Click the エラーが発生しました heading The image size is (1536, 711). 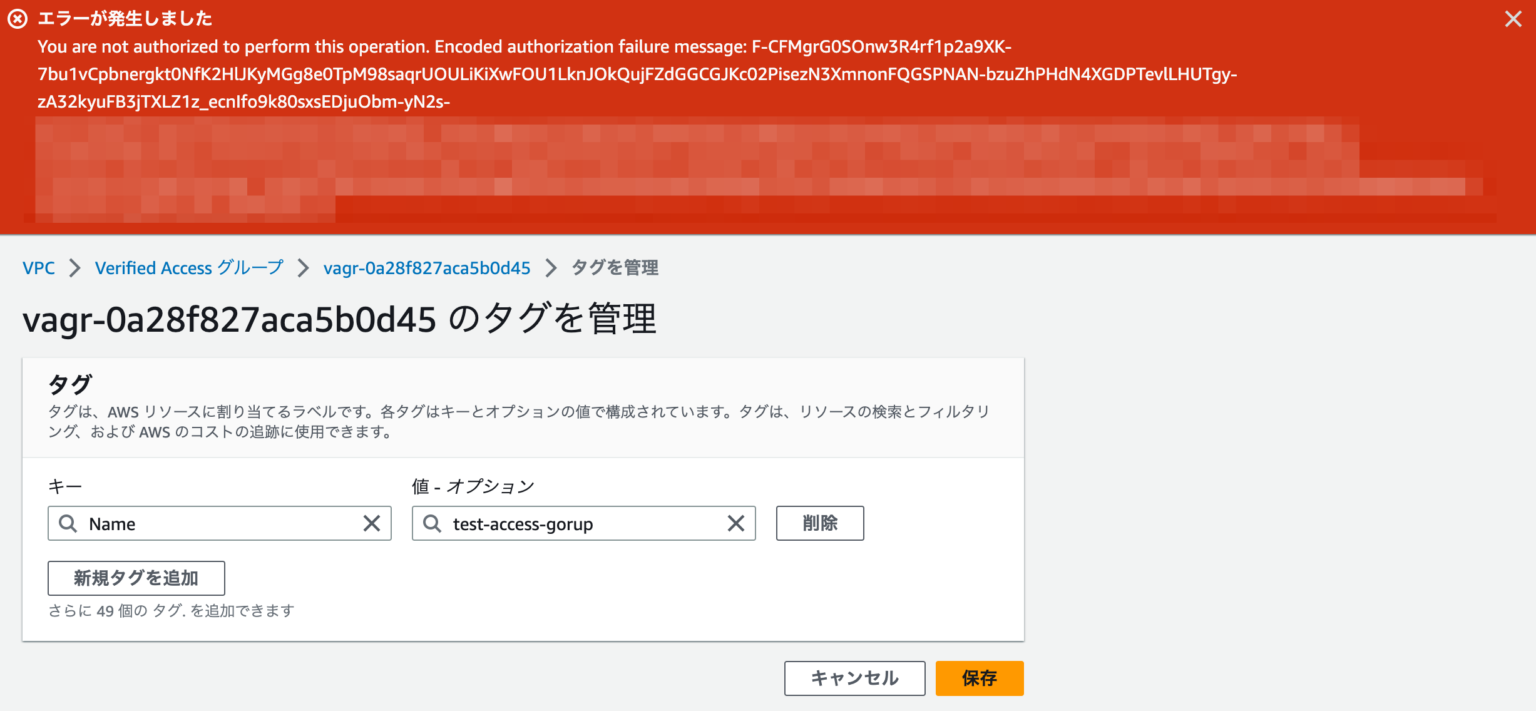(125, 19)
